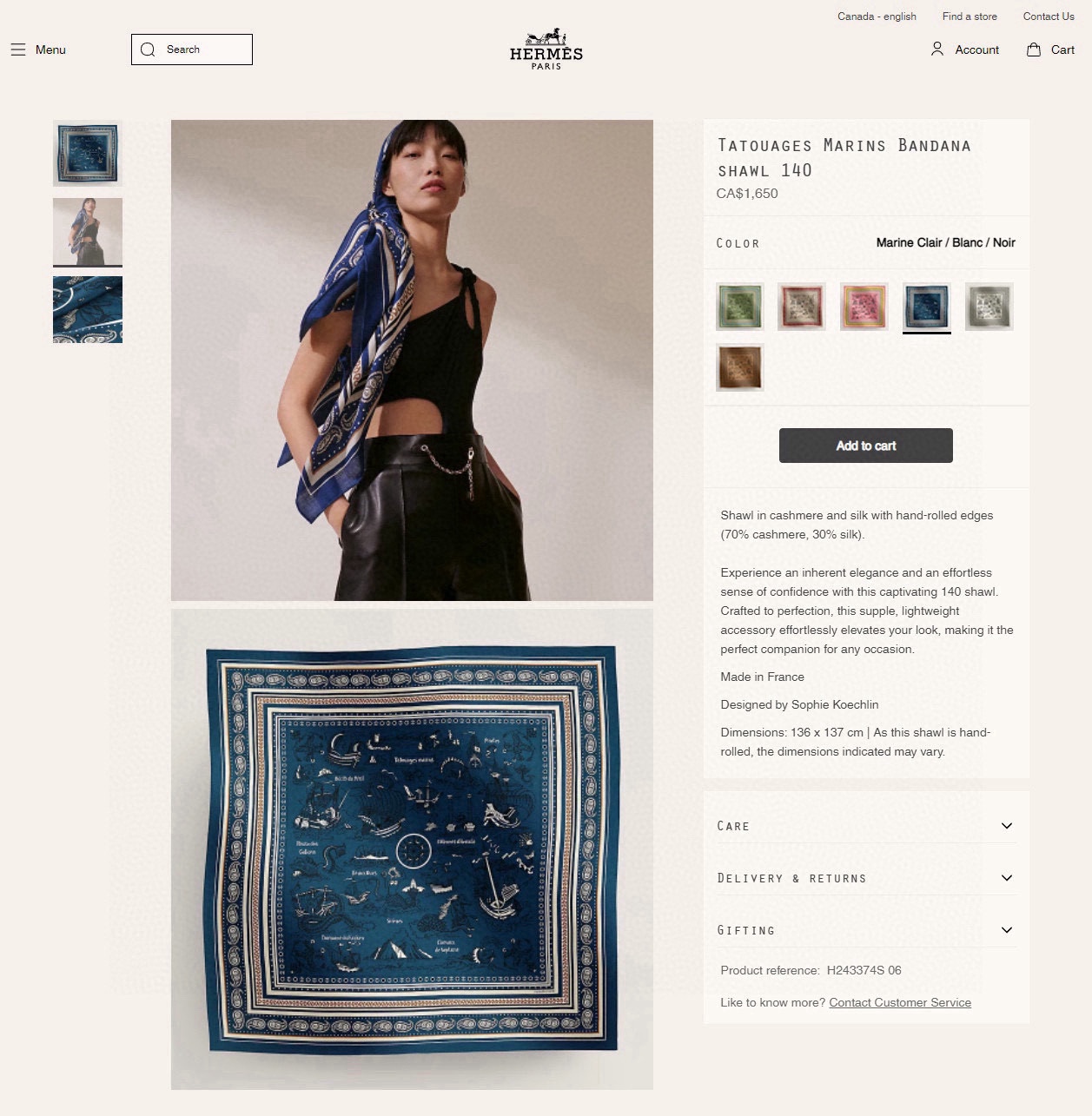
Task: Open the hamburger Menu icon
Action: [x=18, y=50]
